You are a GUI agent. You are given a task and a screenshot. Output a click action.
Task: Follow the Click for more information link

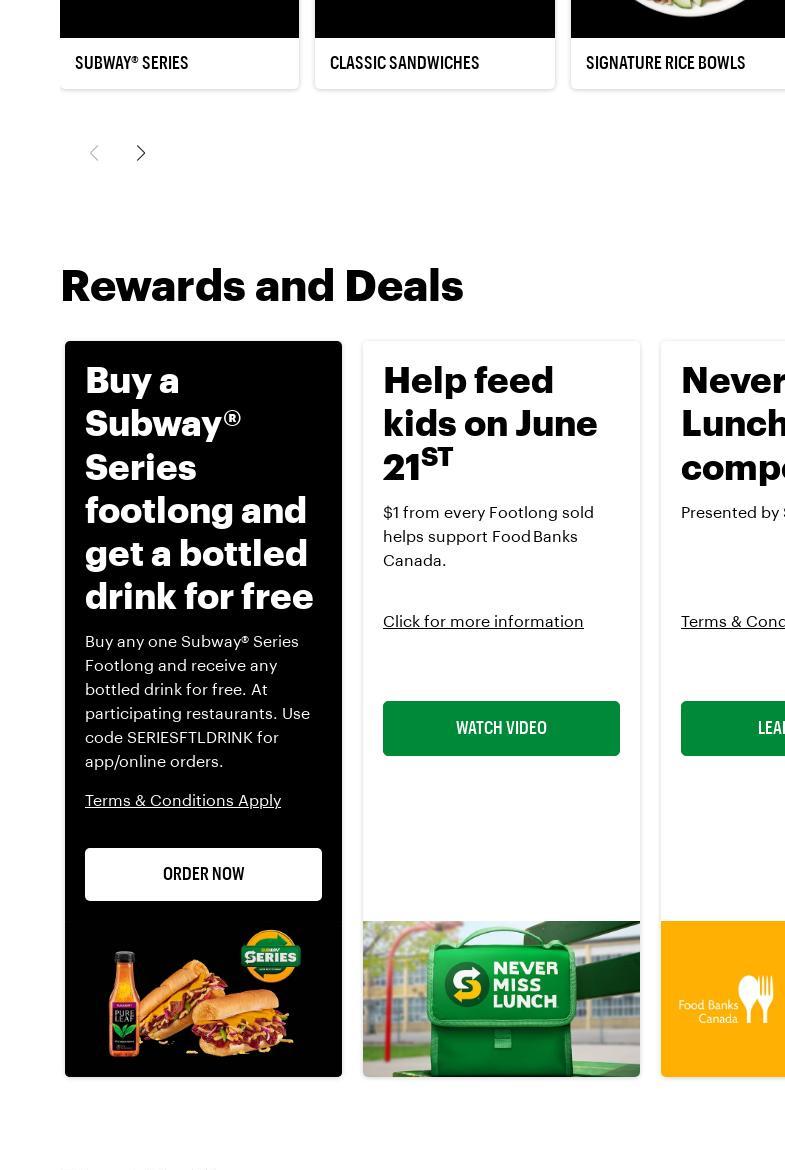coord(483,621)
